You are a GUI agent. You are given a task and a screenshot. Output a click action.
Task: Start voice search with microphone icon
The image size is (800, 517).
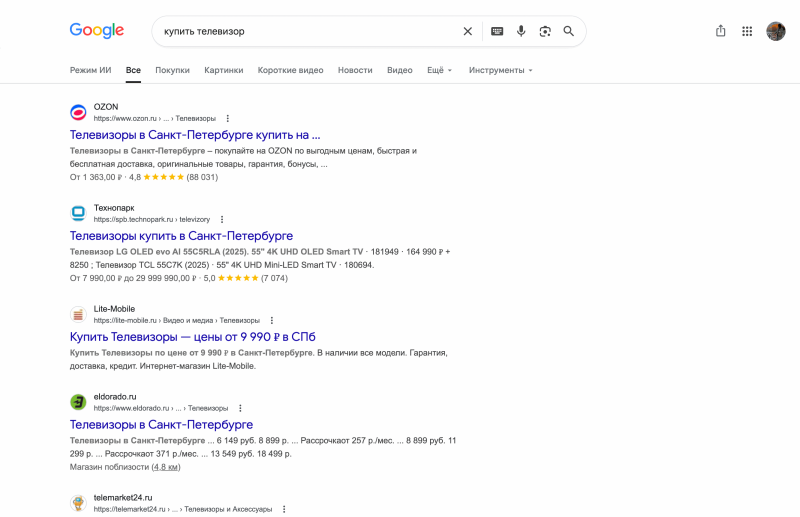(521, 32)
